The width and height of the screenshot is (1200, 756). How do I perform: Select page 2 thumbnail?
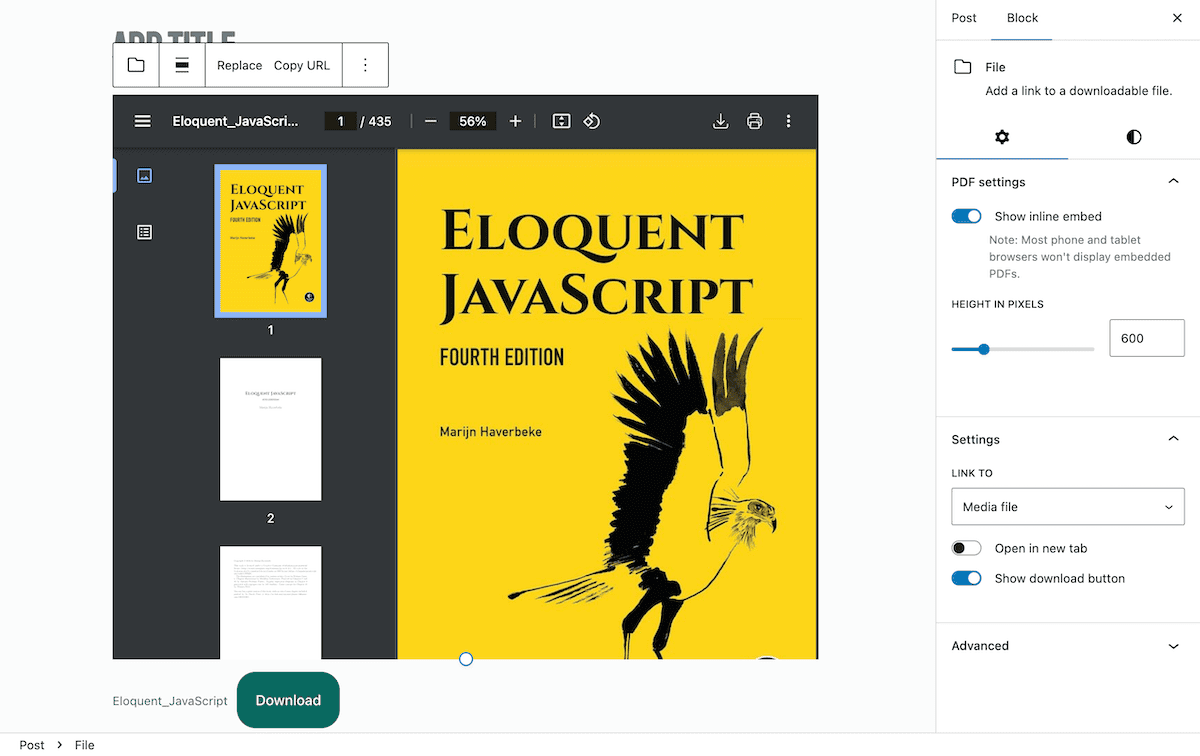tap(271, 429)
